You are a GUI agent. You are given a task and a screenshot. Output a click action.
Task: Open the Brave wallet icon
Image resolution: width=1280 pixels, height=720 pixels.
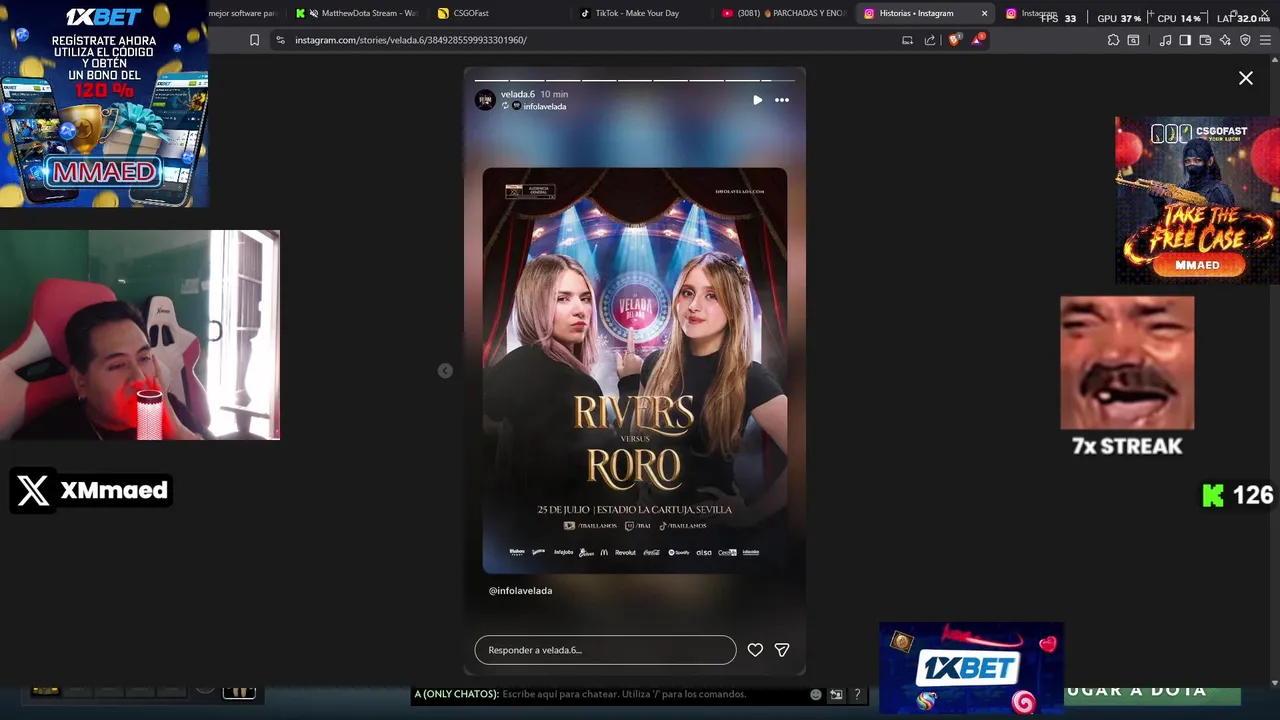[x=1205, y=40]
